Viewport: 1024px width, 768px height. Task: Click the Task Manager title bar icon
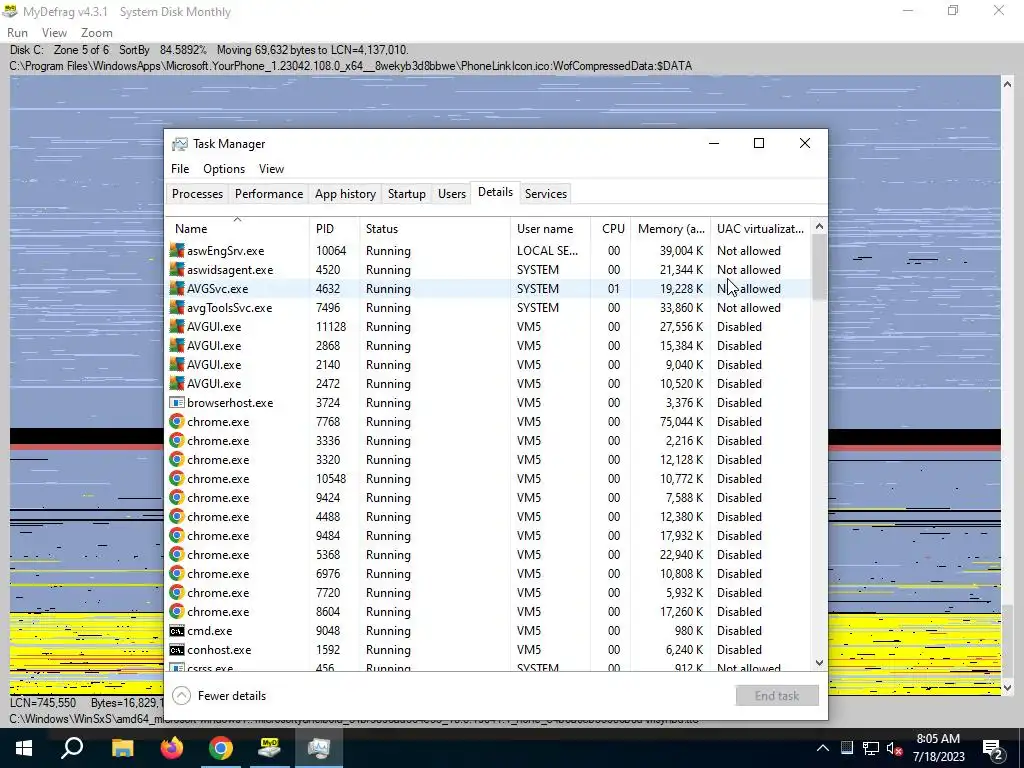point(180,144)
